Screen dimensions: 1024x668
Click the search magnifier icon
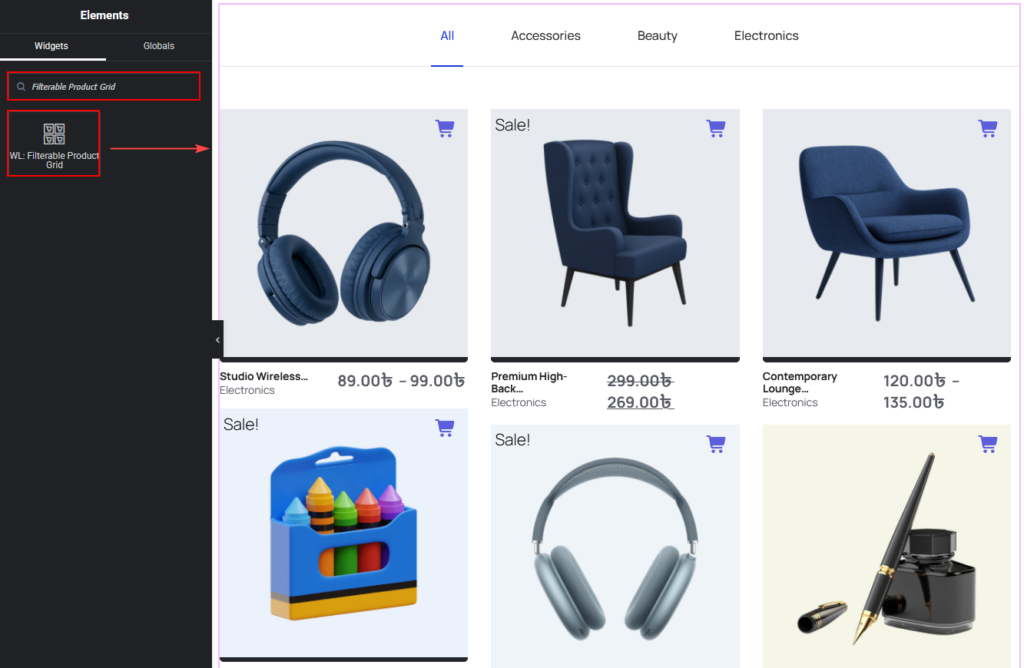tap(21, 86)
